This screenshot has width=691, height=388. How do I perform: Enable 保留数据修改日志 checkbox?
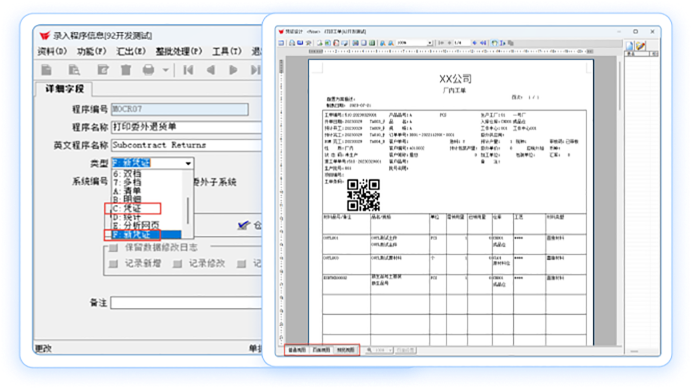coord(114,248)
